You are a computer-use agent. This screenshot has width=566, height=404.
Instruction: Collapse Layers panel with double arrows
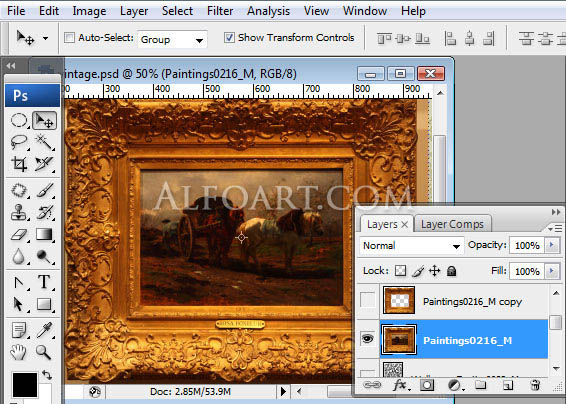pos(556,212)
